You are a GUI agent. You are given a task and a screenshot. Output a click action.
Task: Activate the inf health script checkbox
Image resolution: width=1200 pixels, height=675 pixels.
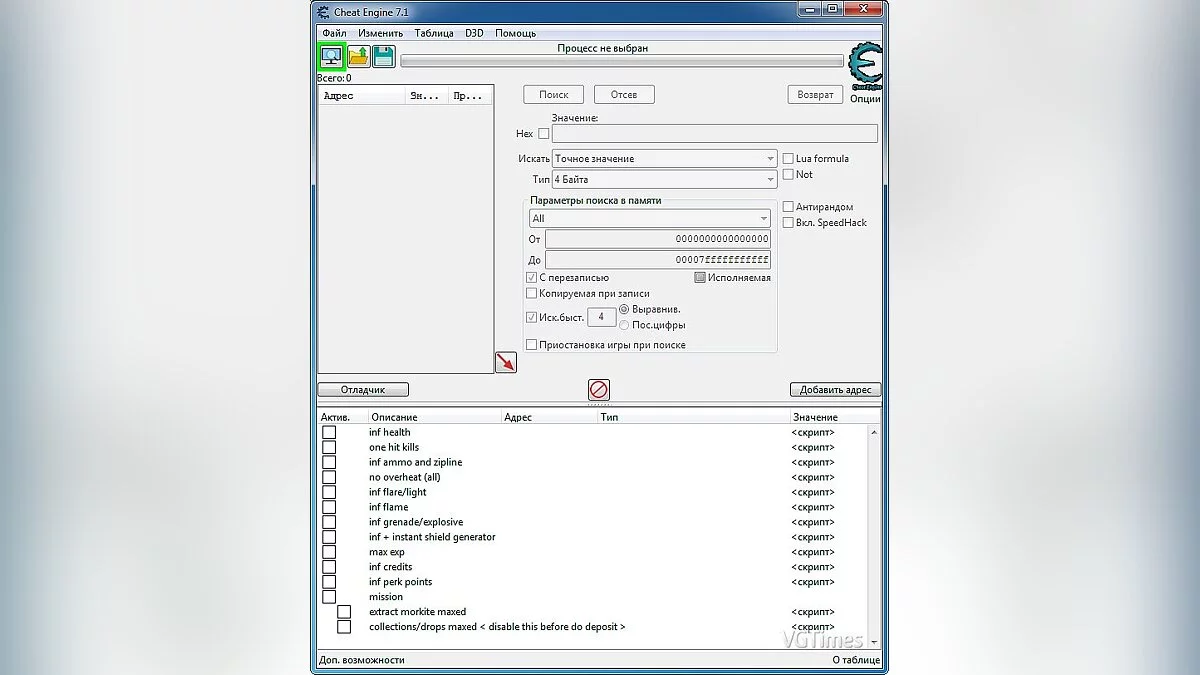point(329,433)
